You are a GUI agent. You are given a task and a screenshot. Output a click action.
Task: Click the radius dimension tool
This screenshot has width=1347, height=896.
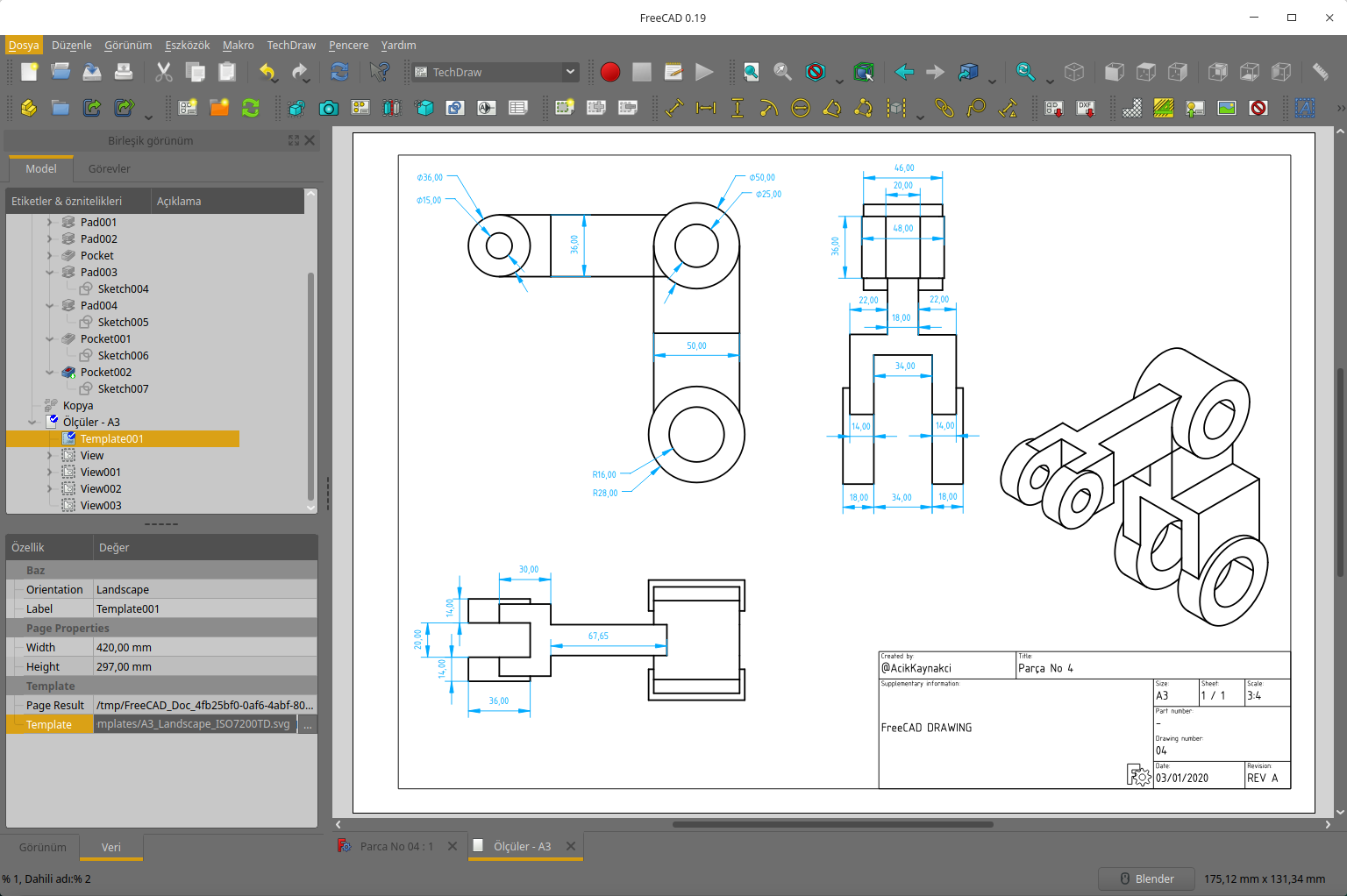coord(768,108)
